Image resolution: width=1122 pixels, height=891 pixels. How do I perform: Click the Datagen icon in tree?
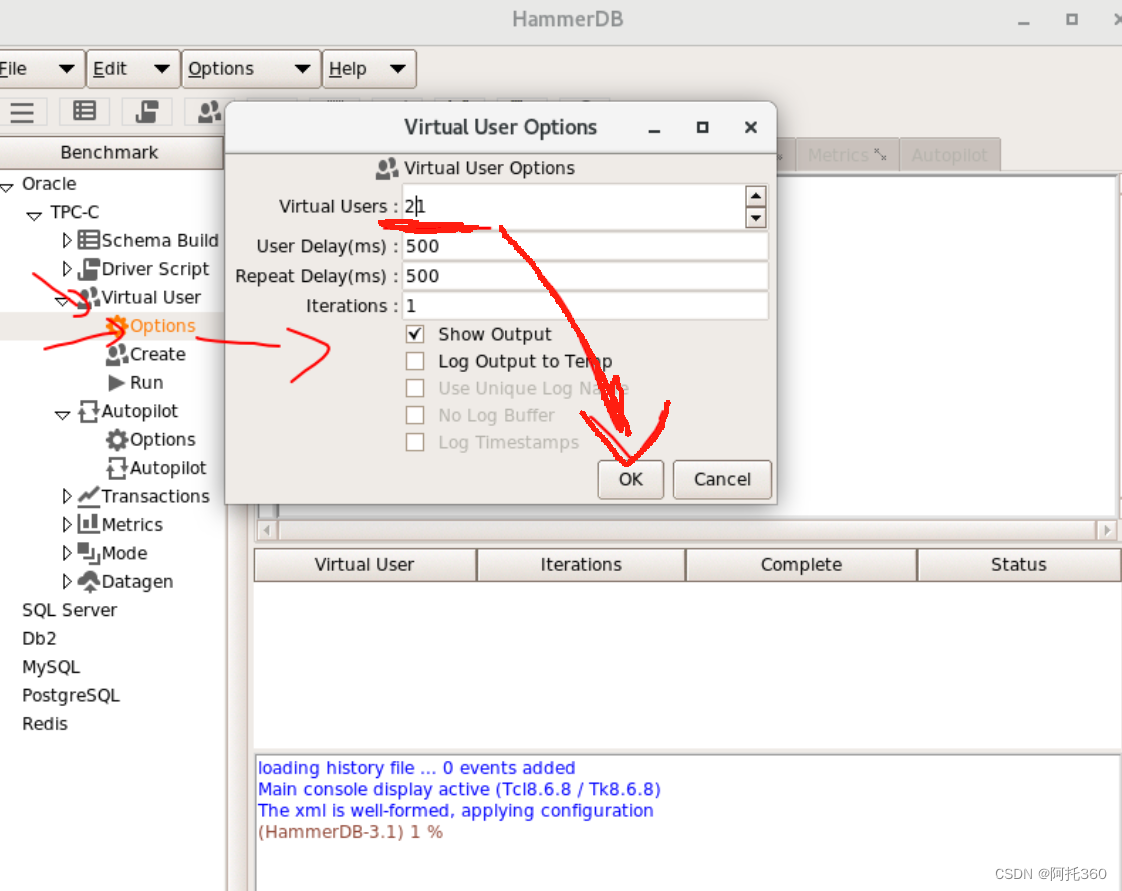tap(89, 581)
